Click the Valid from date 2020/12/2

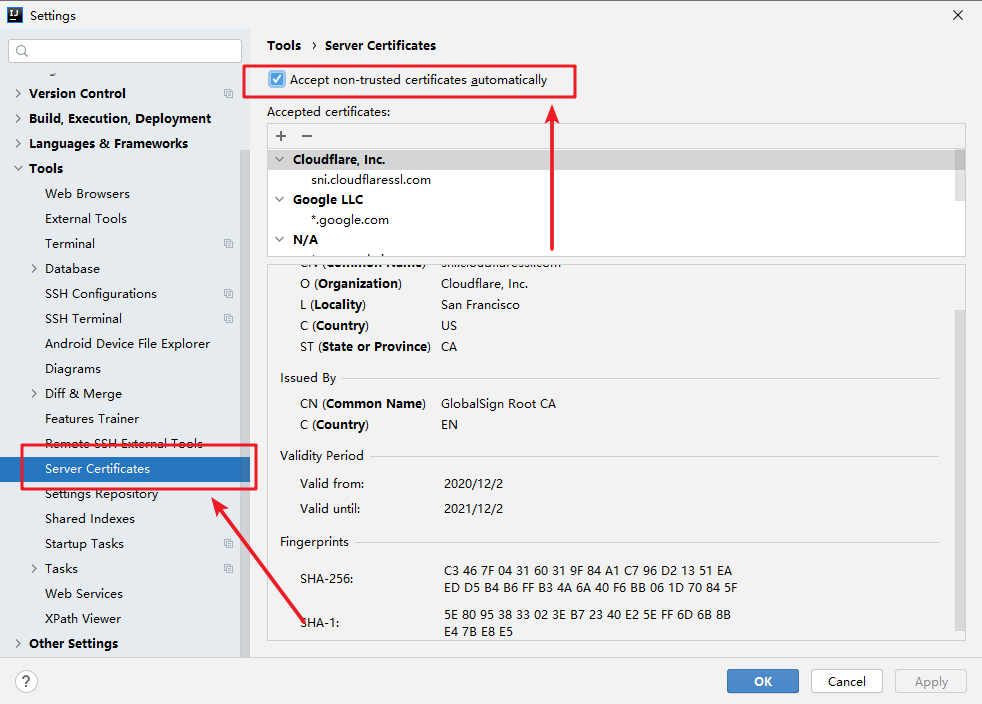click(x=473, y=484)
